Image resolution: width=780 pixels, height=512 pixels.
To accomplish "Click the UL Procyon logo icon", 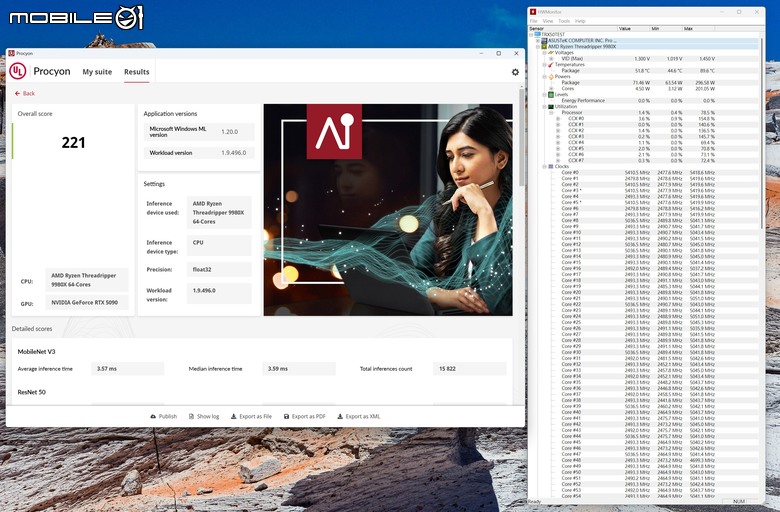I will (x=17, y=71).
